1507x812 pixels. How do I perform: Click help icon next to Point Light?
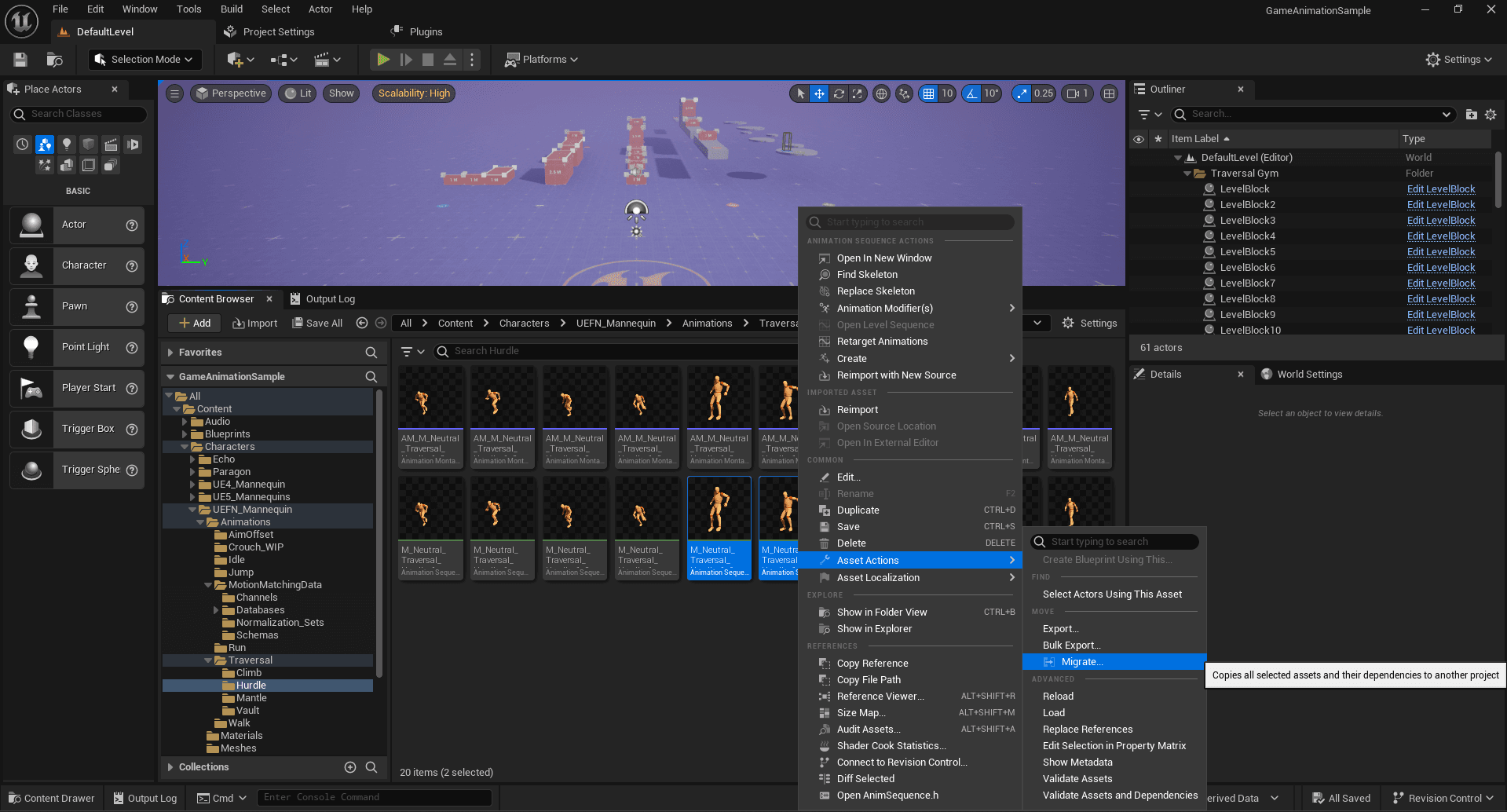click(x=132, y=347)
